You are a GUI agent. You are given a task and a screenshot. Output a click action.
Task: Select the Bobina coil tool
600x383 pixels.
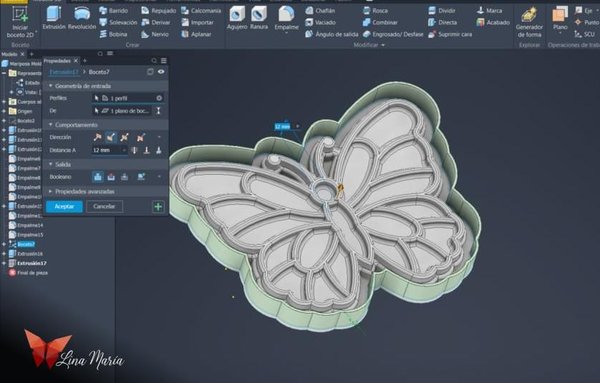pyautogui.click(x=113, y=34)
